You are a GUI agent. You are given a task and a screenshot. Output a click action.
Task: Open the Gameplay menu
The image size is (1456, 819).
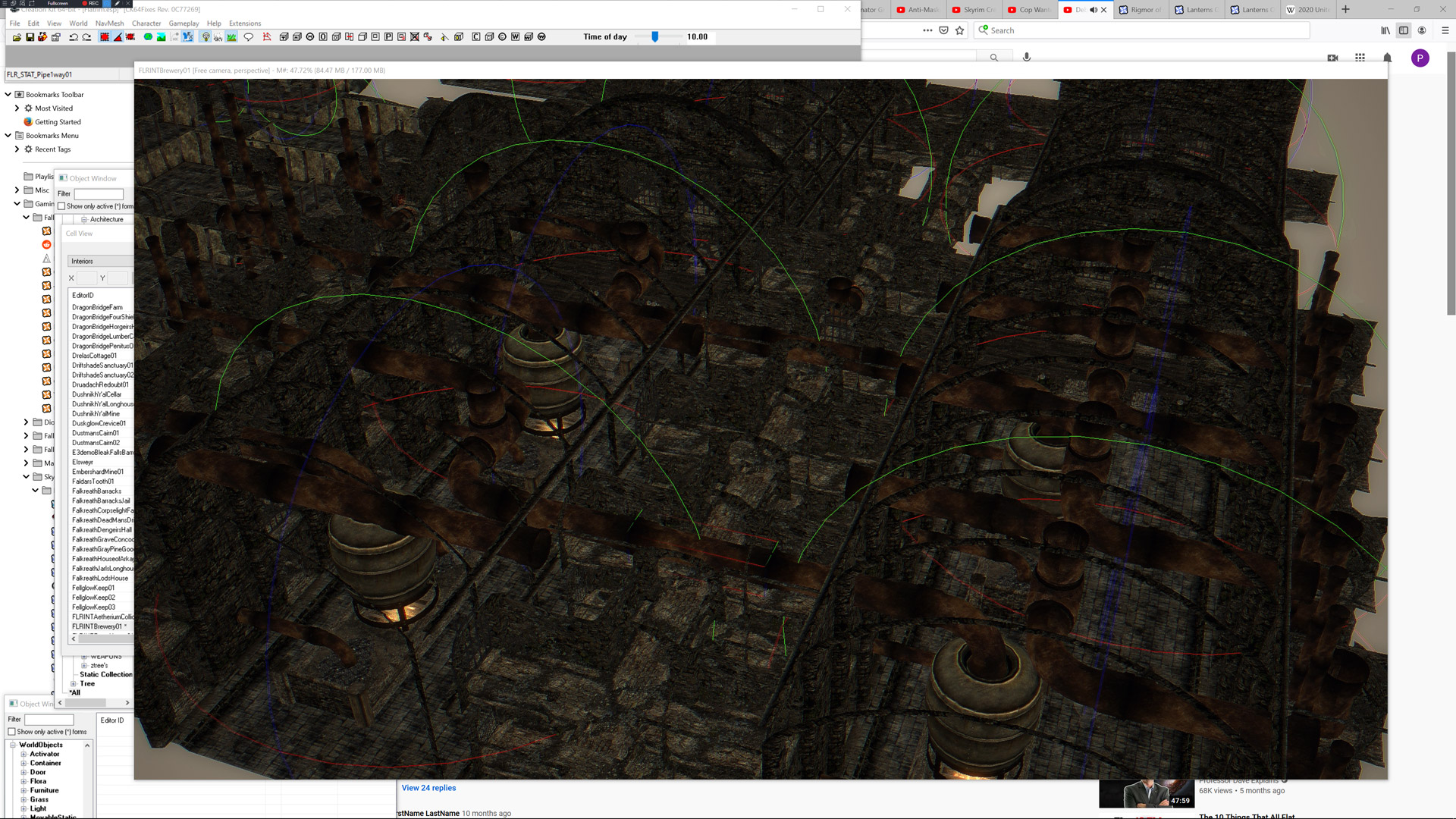(184, 24)
